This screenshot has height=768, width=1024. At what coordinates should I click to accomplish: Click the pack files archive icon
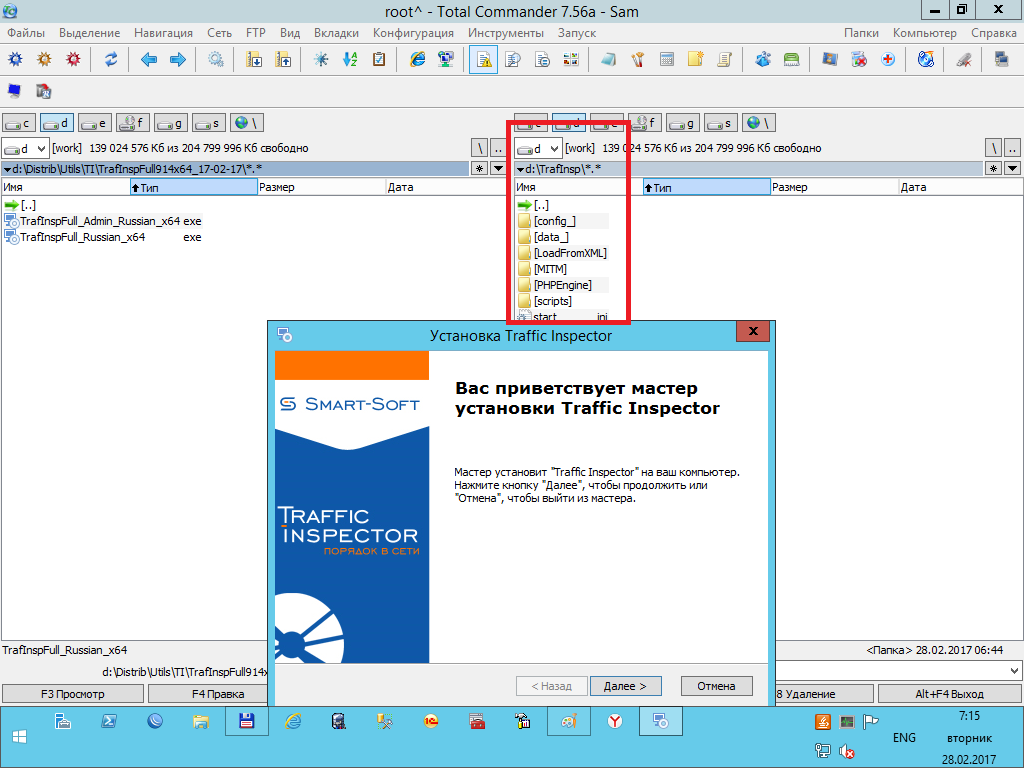253,59
